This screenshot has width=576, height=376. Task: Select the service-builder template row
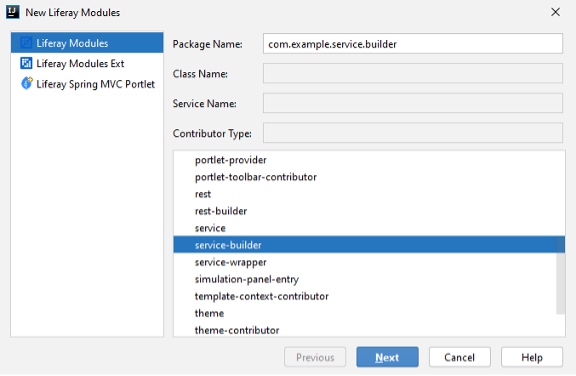click(x=369, y=245)
